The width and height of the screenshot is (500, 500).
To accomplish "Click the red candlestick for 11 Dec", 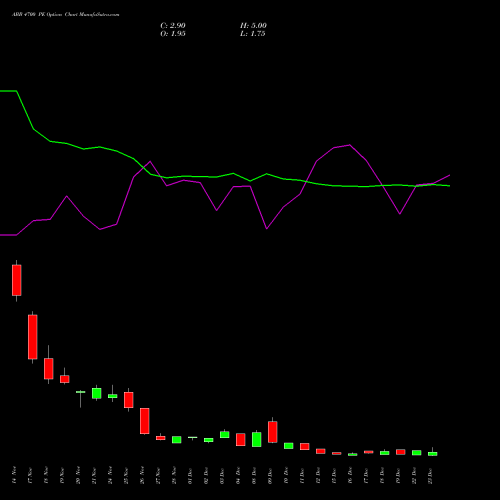I will coord(305,446).
